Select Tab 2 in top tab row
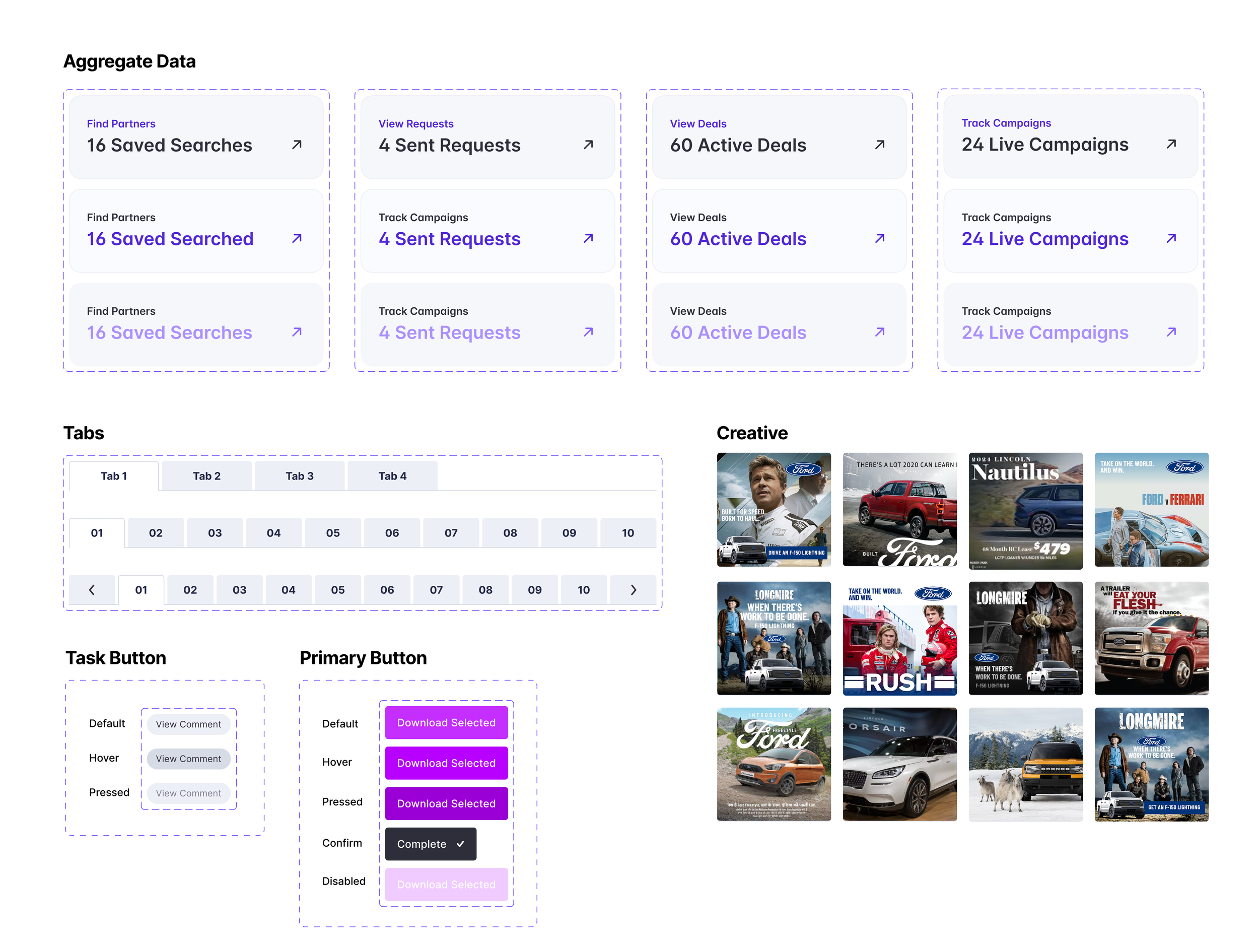Image resolution: width=1259 pixels, height=952 pixels. (206, 476)
